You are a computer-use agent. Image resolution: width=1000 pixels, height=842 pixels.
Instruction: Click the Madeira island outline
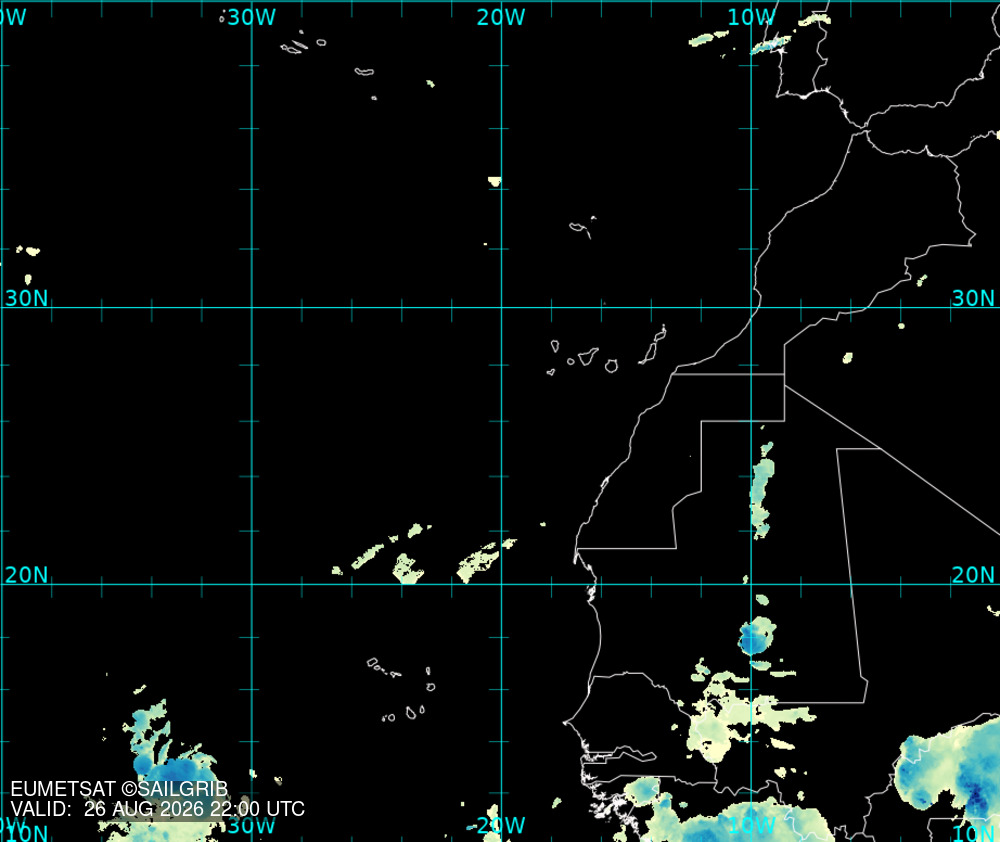(x=582, y=228)
